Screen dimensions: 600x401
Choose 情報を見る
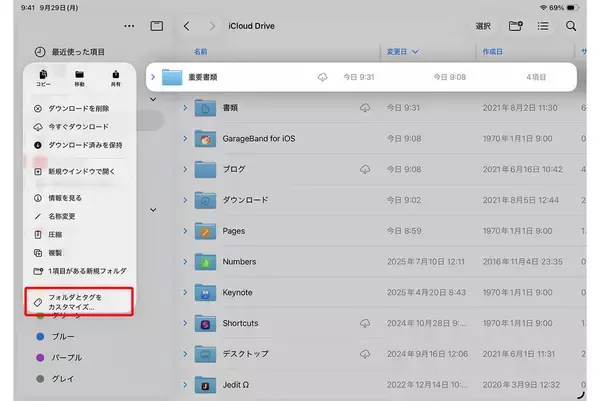(x=80, y=198)
